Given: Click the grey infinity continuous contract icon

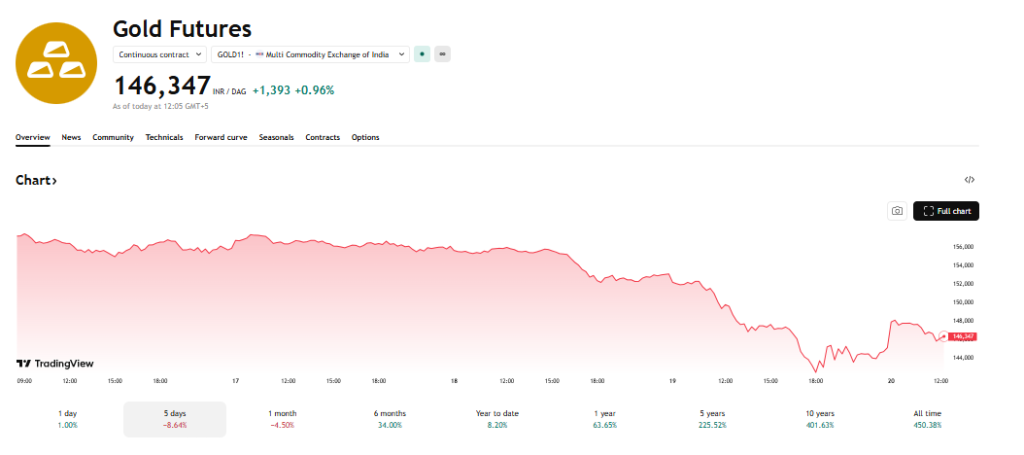Looking at the screenshot, I should 443,54.
